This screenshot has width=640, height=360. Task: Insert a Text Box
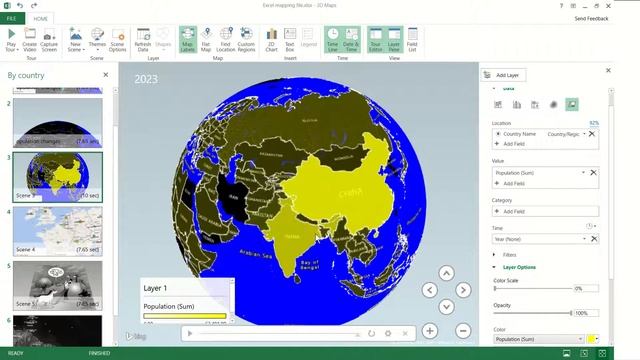click(290, 40)
